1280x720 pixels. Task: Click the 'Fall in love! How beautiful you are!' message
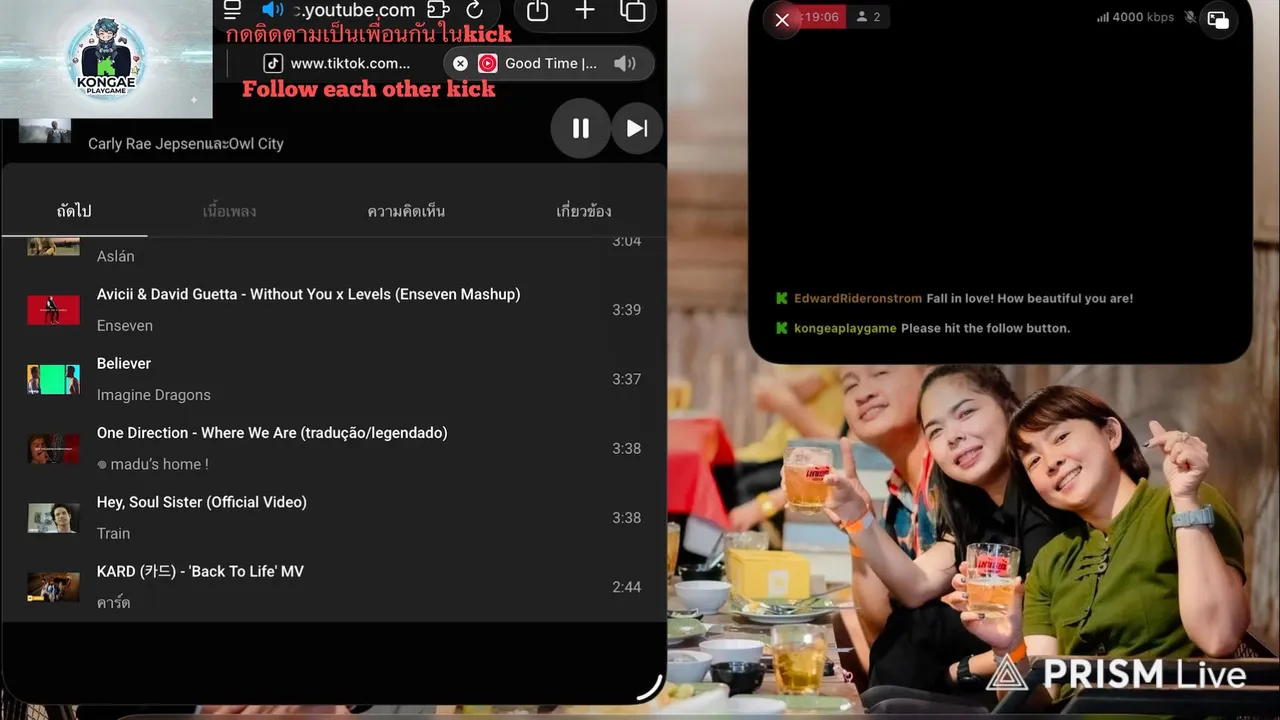[x=1030, y=298]
